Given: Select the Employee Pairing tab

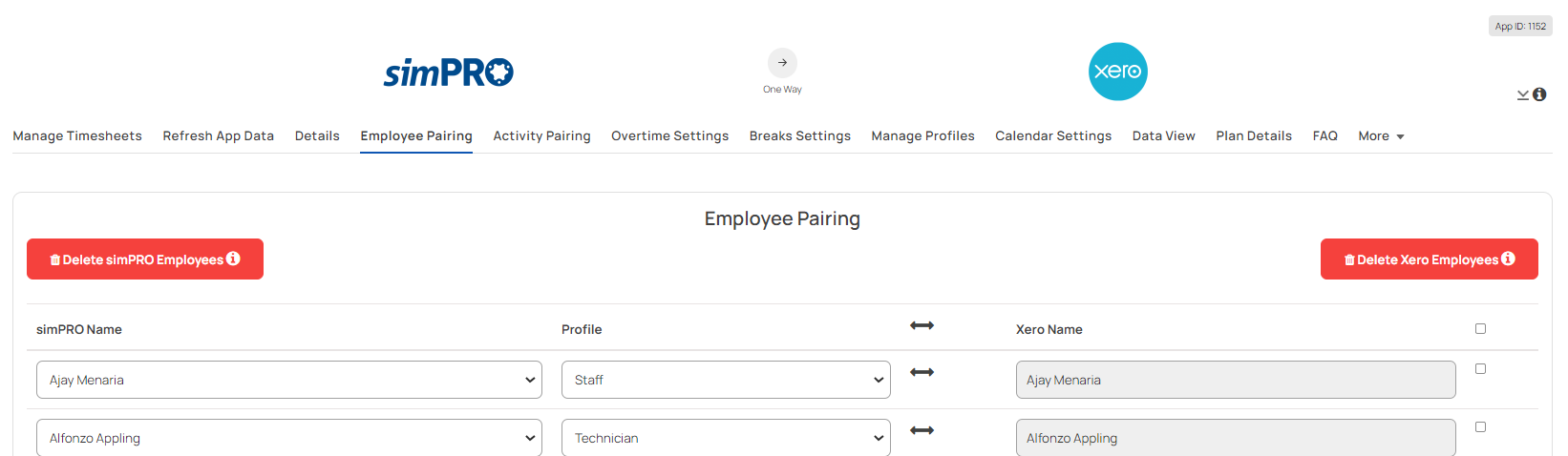Looking at the screenshot, I should pos(416,136).
